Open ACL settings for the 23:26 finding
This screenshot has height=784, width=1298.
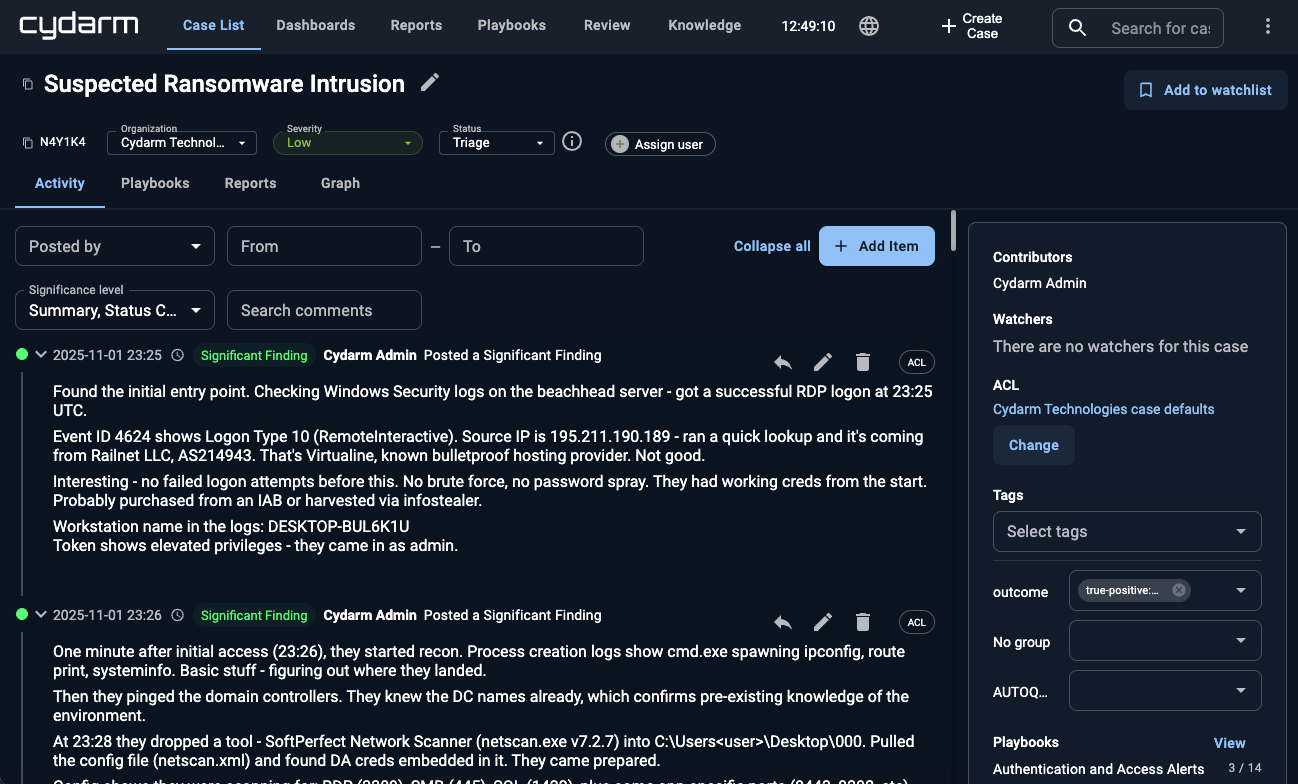tap(916, 622)
